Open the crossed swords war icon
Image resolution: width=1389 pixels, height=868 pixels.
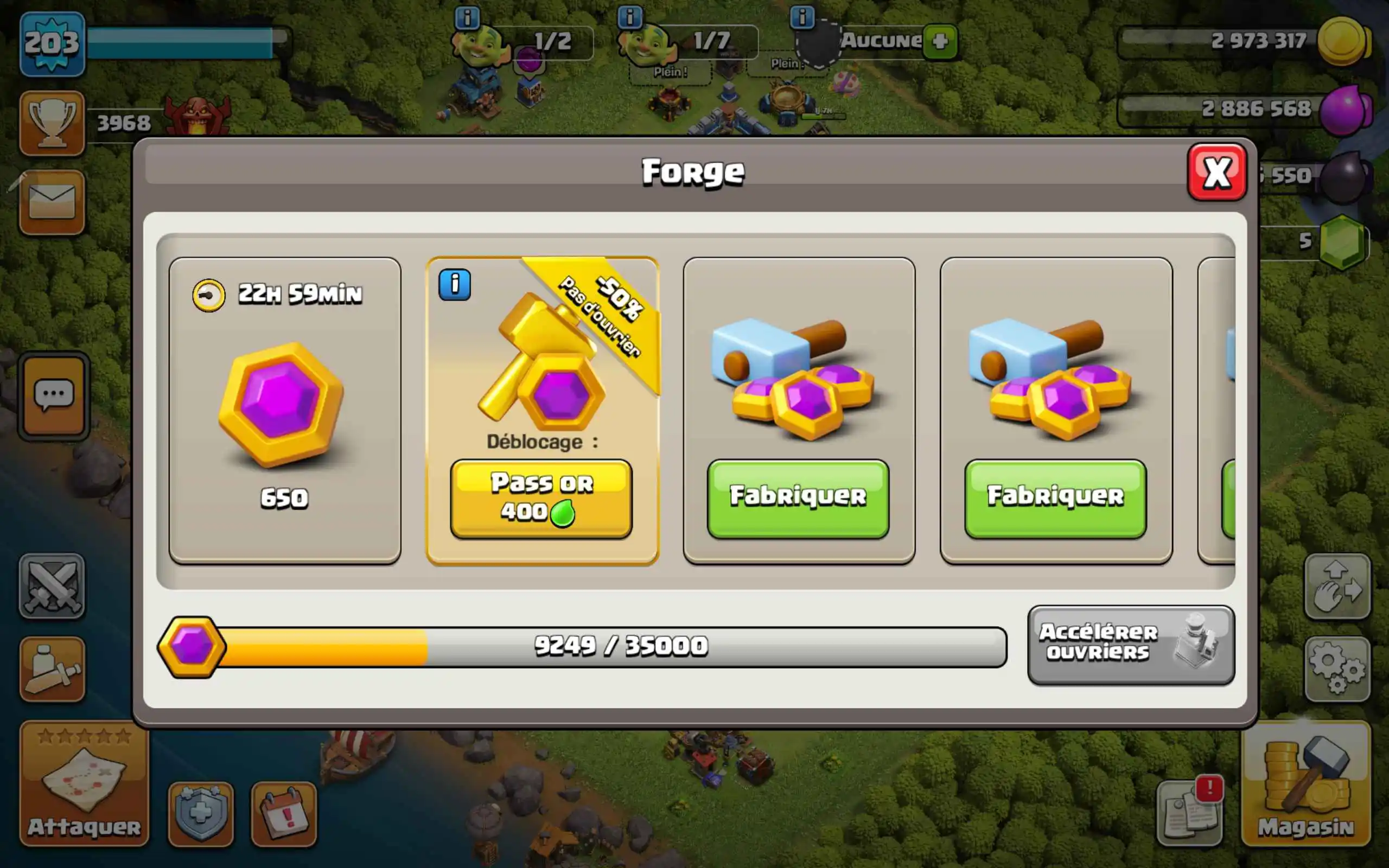pos(52,586)
